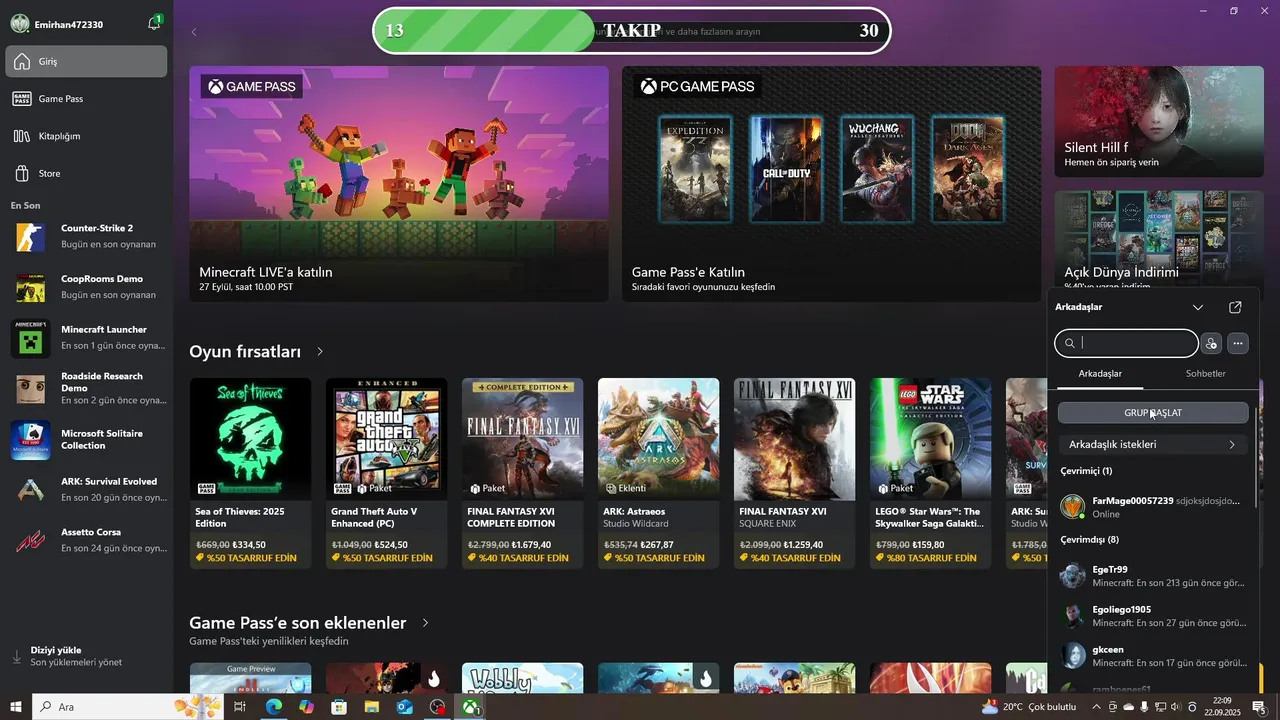Viewport: 1280px width, 720px height.
Task: Open Microsoft Store from taskbar
Action: pyautogui.click(x=339, y=707)
